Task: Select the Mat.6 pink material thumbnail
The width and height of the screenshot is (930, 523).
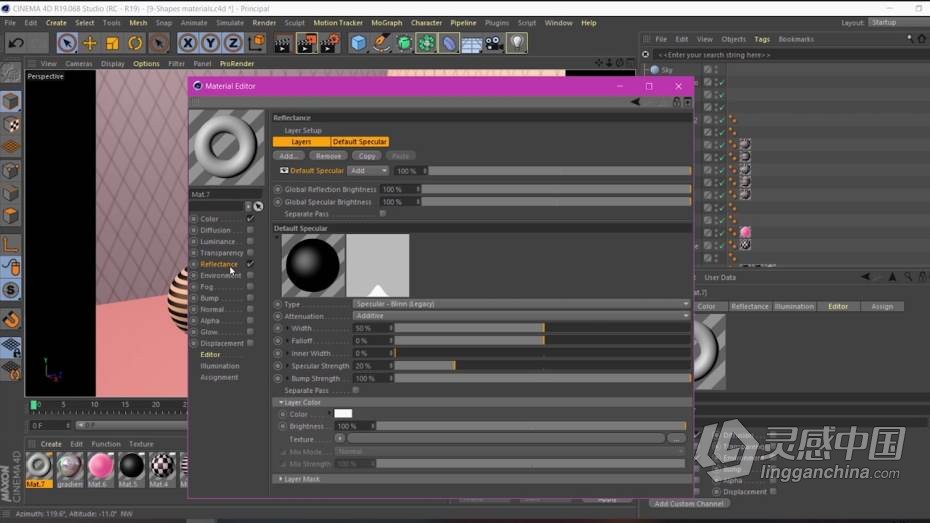Action: pos(100,466)
